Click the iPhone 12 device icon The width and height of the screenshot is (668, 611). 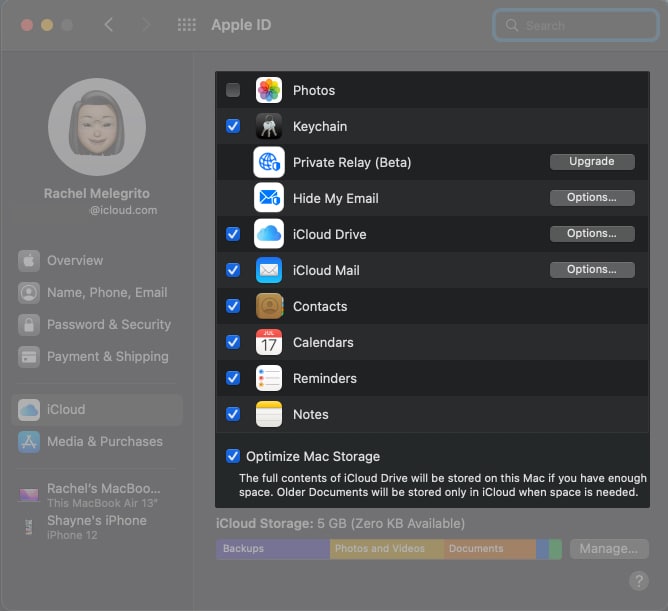(29, 527)
